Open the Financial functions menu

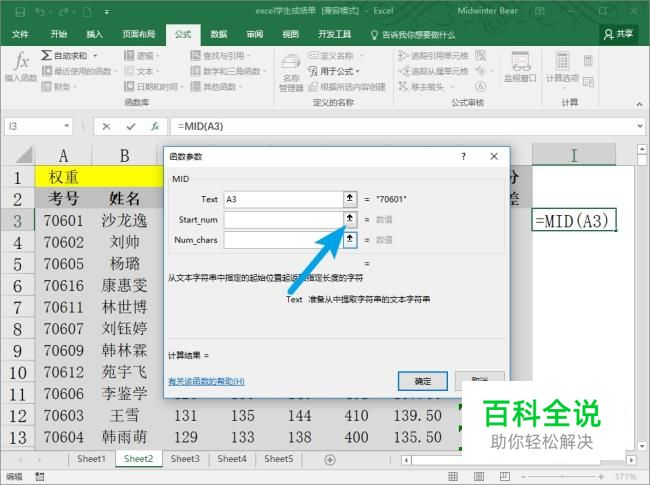(59, 87)
